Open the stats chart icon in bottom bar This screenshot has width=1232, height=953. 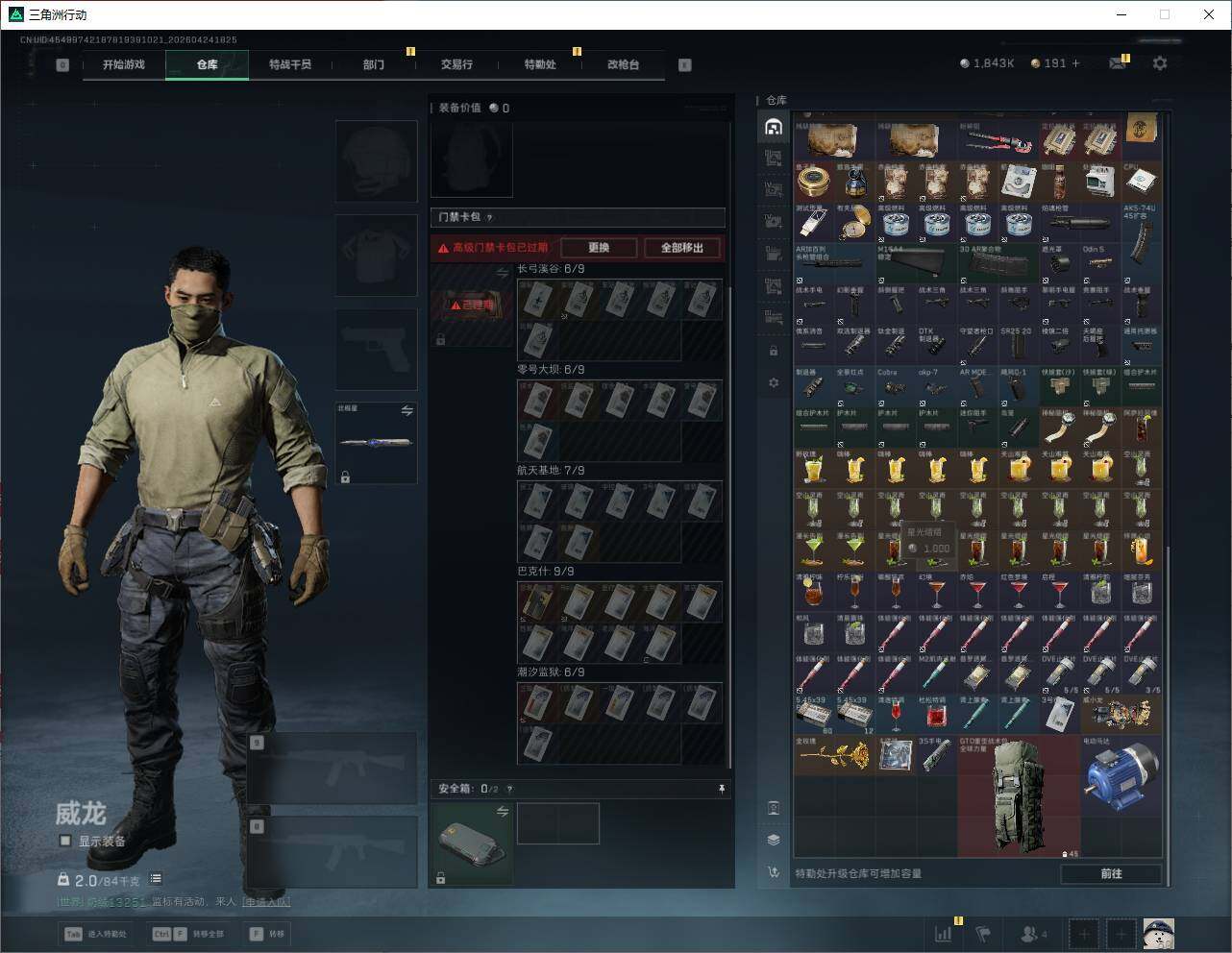tap(944, 934)
